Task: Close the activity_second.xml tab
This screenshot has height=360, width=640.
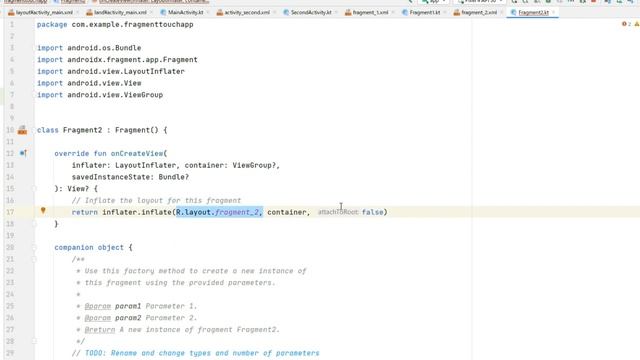Action: 274,13
